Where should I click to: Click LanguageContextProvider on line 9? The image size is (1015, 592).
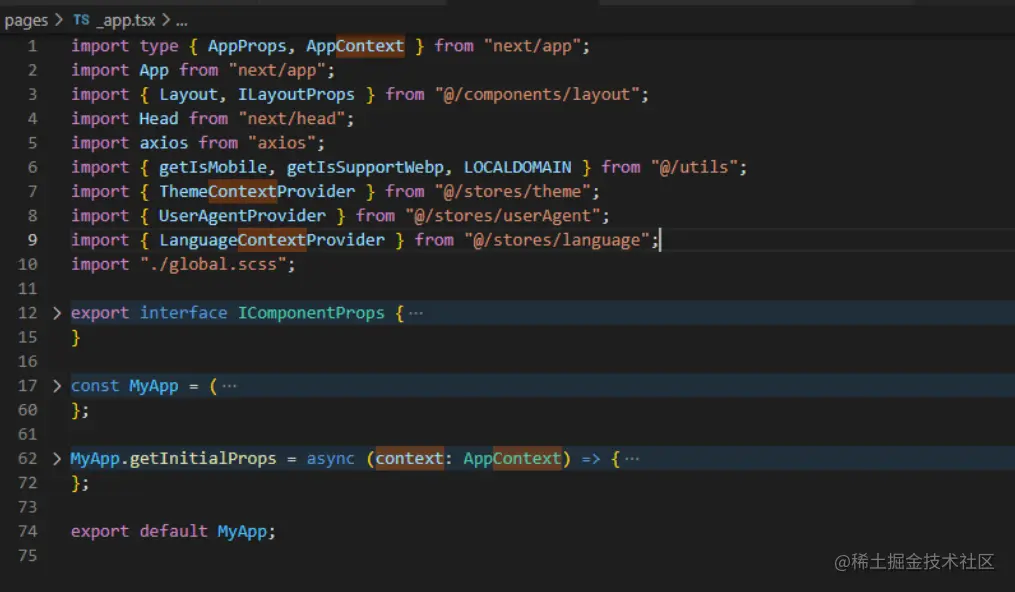coord(272,240)
